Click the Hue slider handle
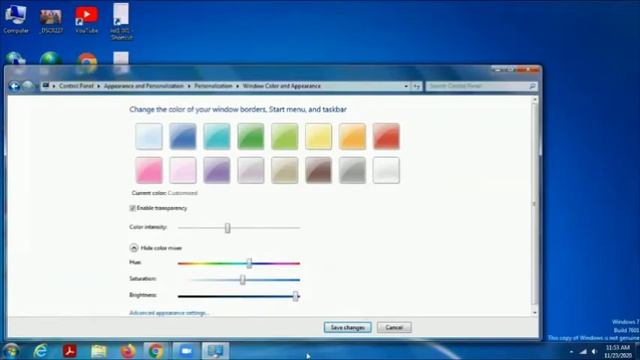Image resolution: width=640 pixels, height=360 pixels. pos(249,263)
